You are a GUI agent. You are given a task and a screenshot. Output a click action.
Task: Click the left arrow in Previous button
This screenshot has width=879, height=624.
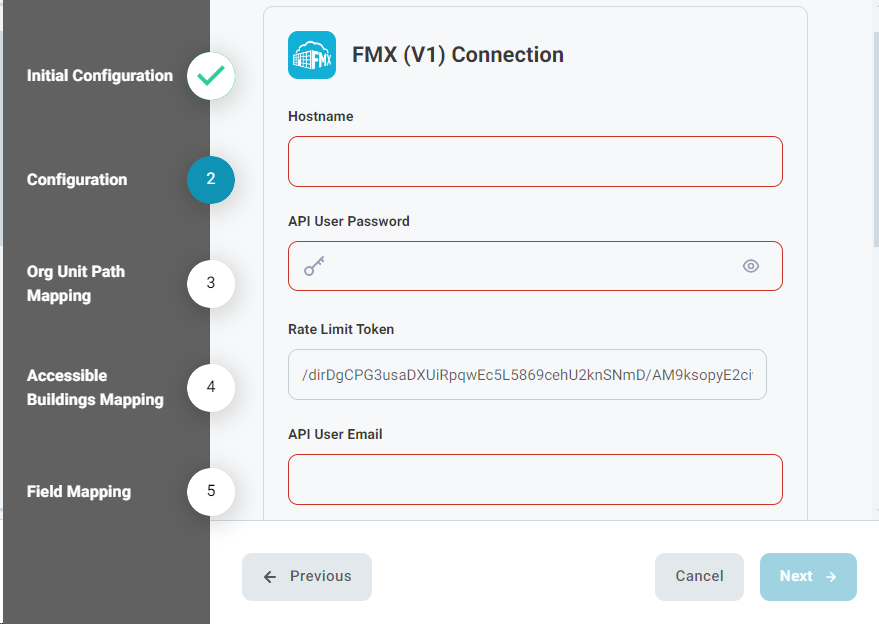pyautogui.click(x=270, y=577)
